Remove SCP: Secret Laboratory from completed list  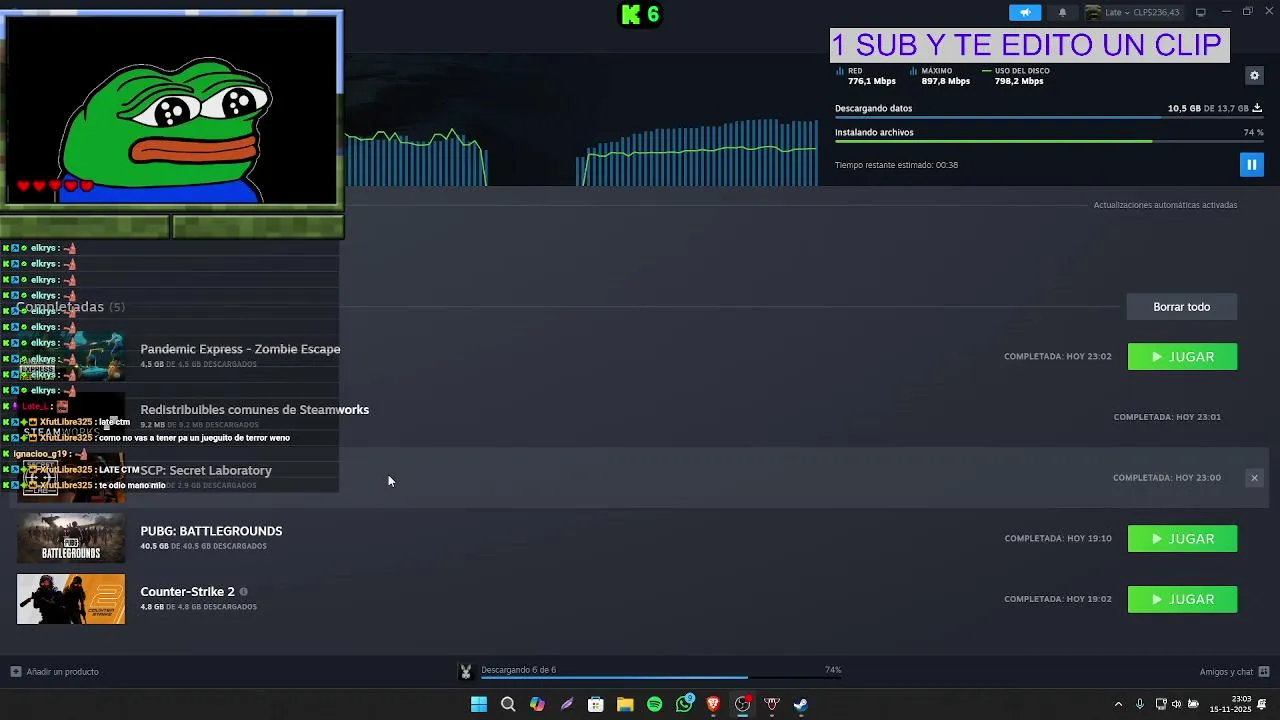tap(1254, 478)
